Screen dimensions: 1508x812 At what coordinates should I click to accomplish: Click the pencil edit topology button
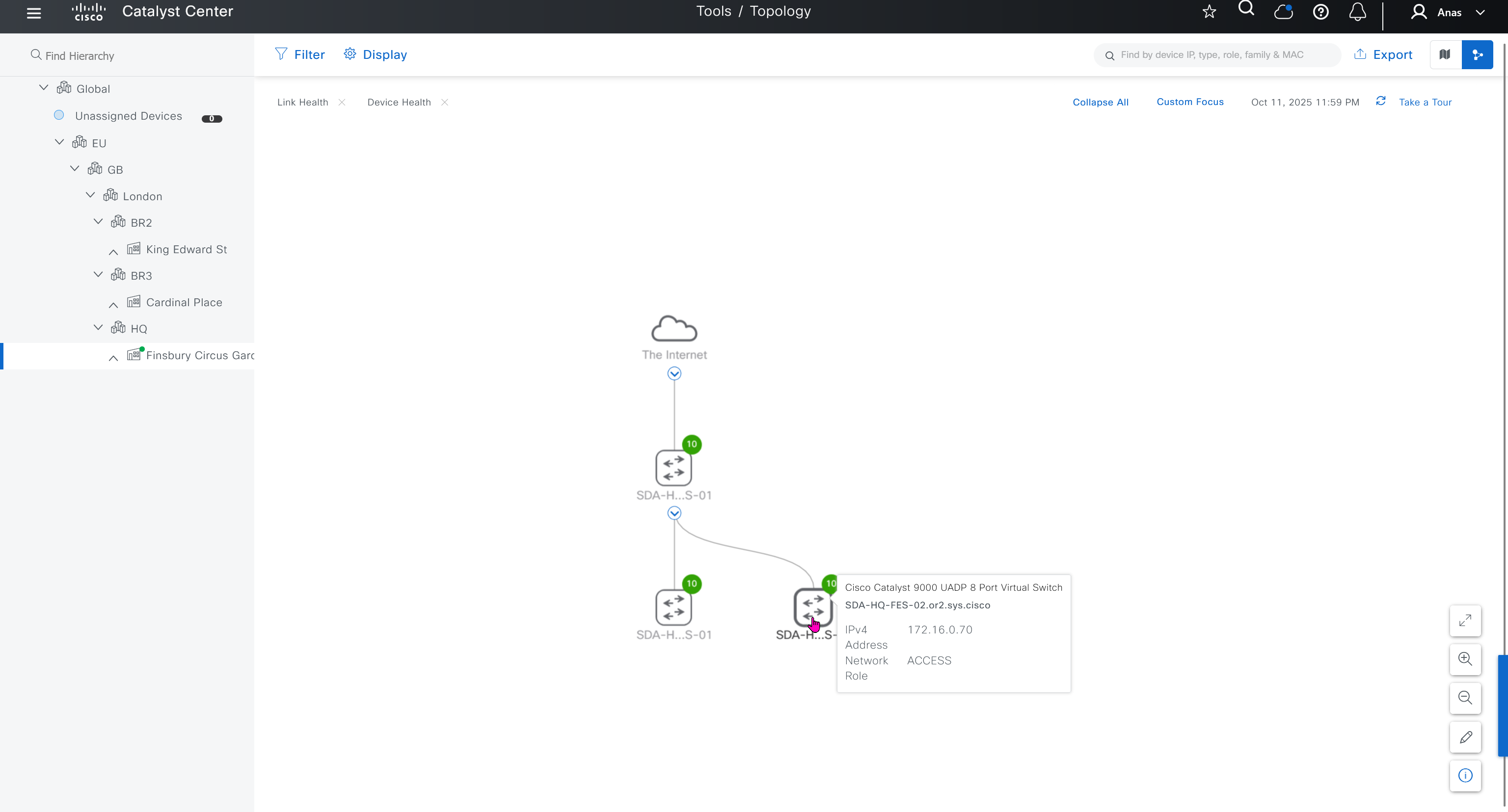tap(1465, 737)
